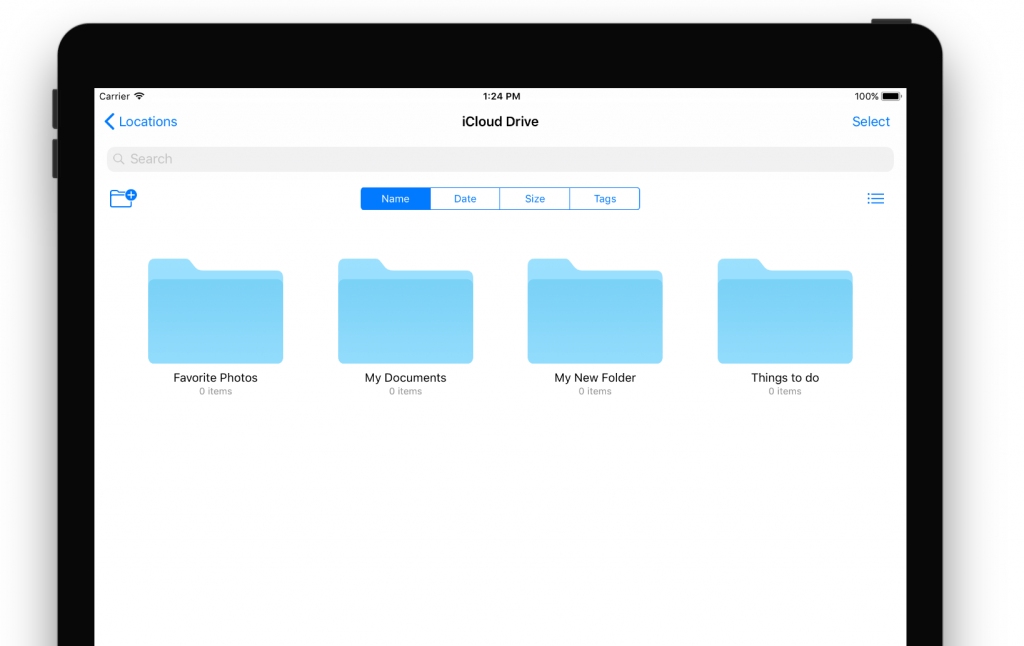Switch to the Tags sorting tab
The height and width of the screenshot is (646, 1024).
[604, 198]
